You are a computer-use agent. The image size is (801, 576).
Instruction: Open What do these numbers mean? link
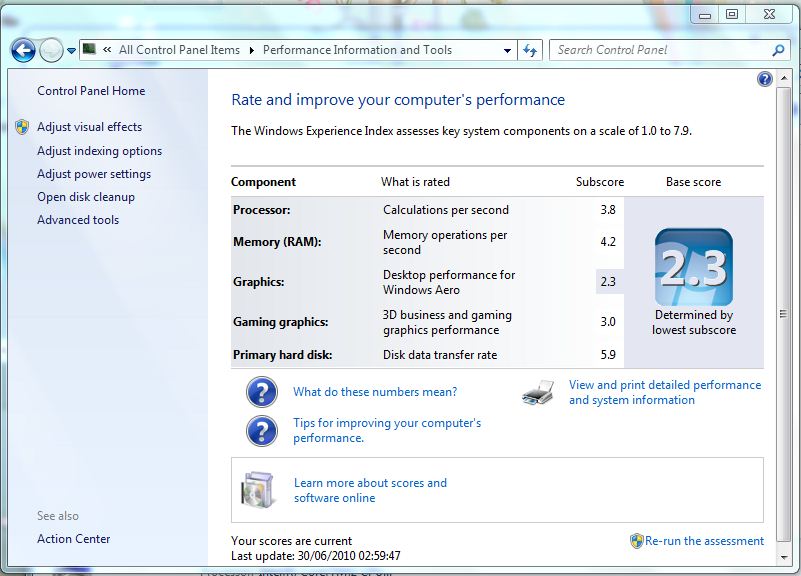click(375, 392)
